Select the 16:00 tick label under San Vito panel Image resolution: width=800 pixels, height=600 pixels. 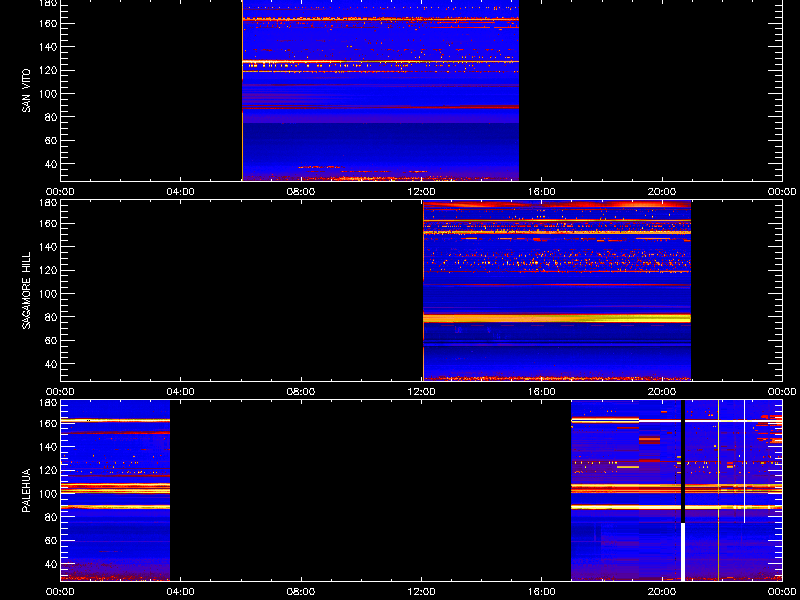pyautogui.click(x=542, y=192)
